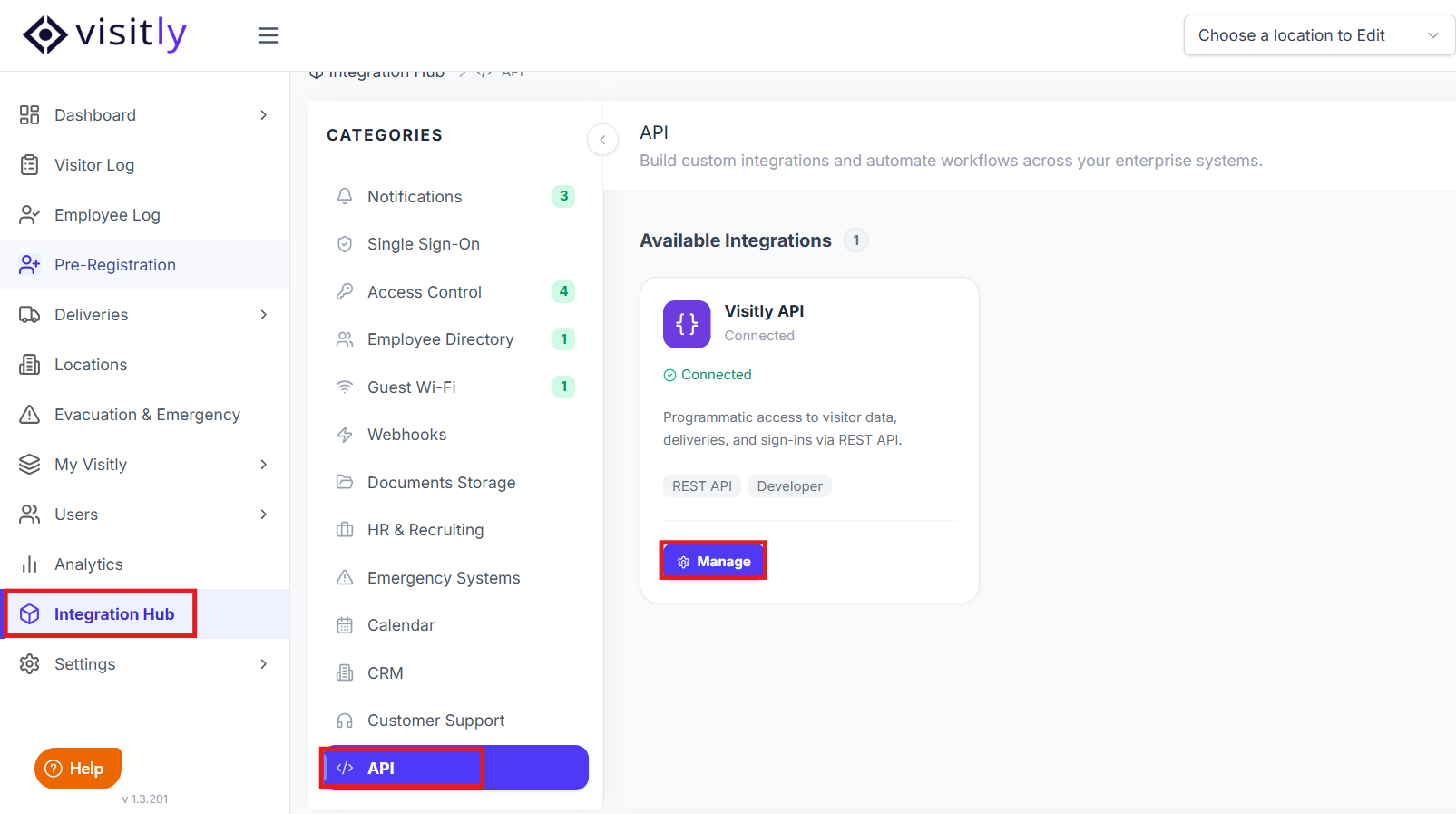1456x814 pixels.
Task: Click the Customer Support headset icon
Action: pyautogui.click(x=345, y=721)
